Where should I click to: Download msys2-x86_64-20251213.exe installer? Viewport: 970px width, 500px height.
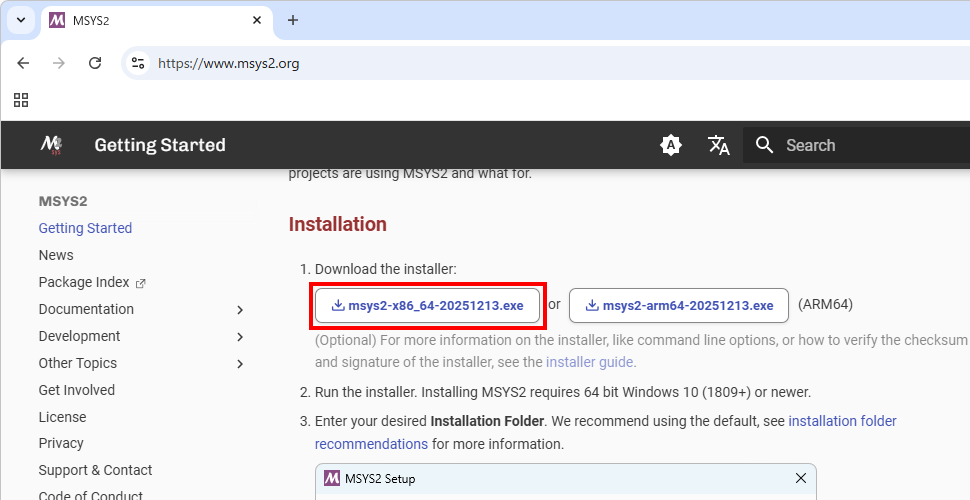click(427, 306)
